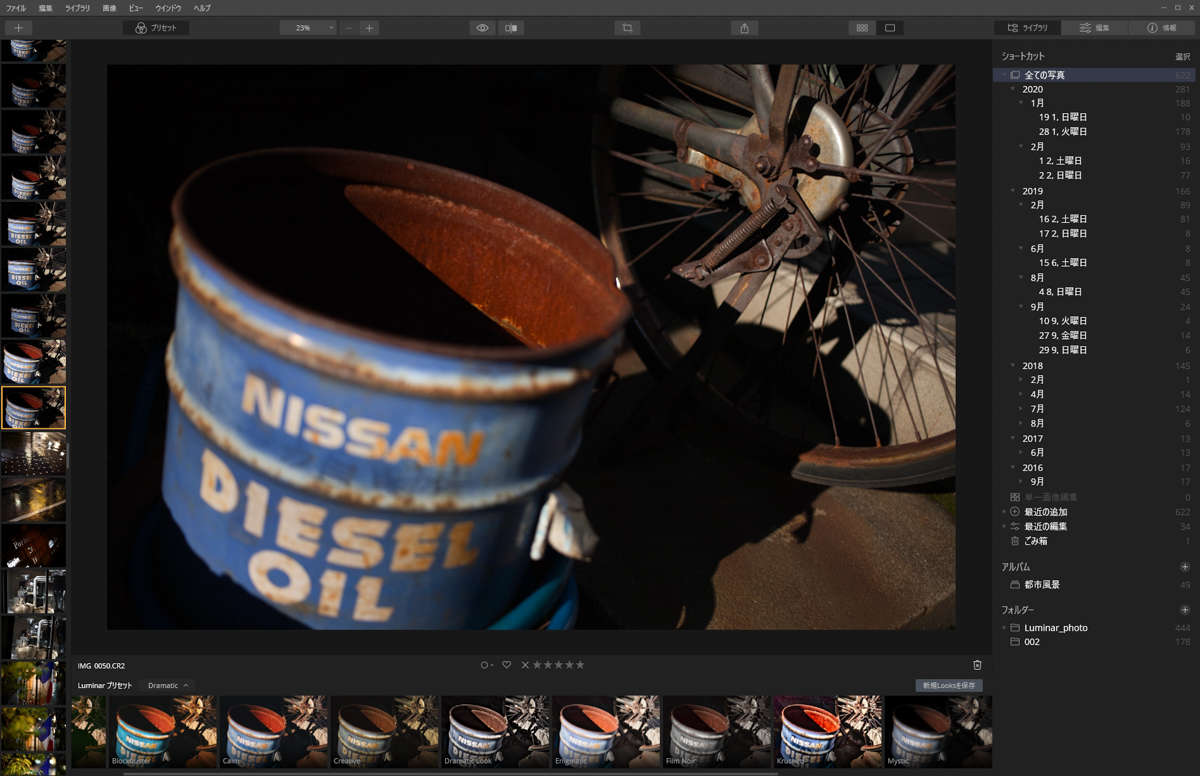
Task: Switch to the 情報 info tab
Action: (1162, 28)
